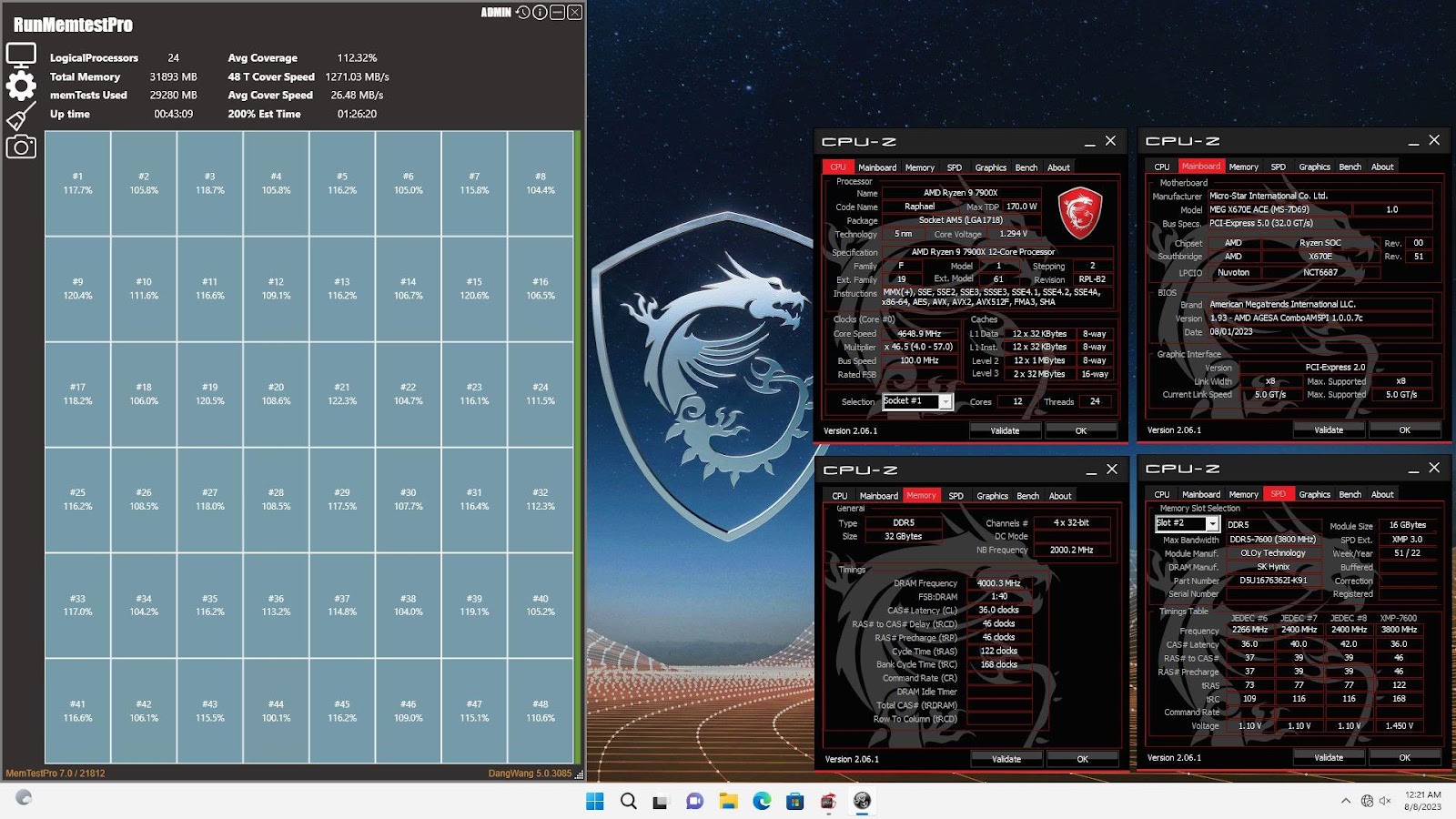1456x819 pixels.
Task: Open network status in system tray
Action: coord(1367,801)
